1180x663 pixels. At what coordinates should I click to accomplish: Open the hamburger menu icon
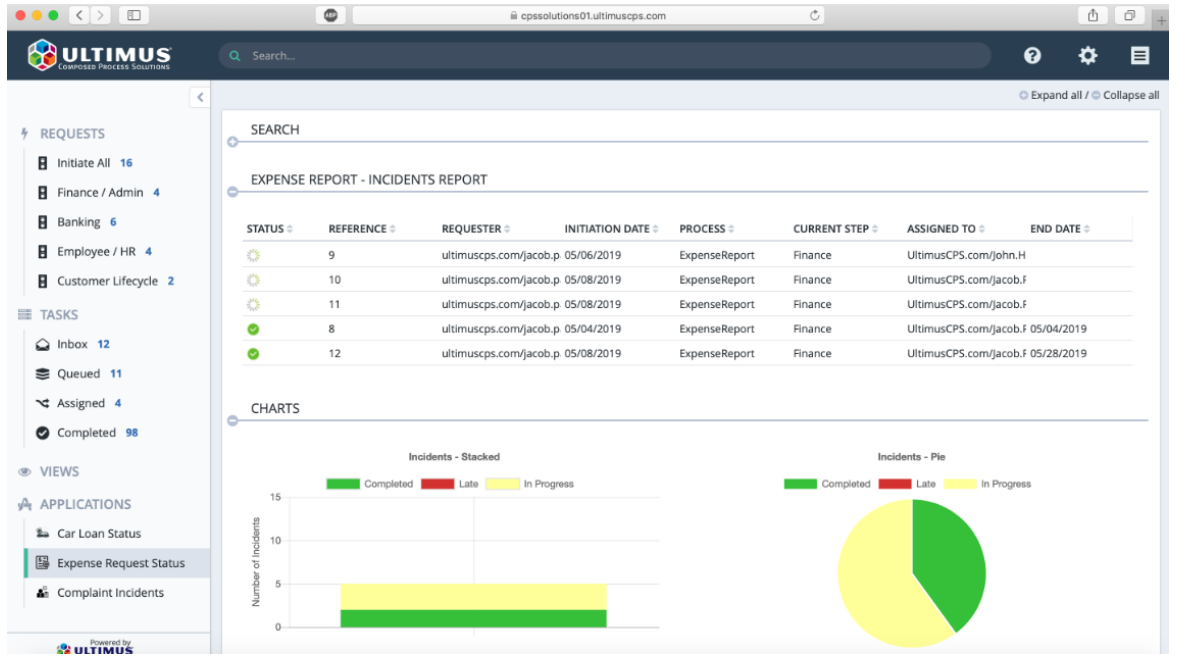click(1139, 56)
